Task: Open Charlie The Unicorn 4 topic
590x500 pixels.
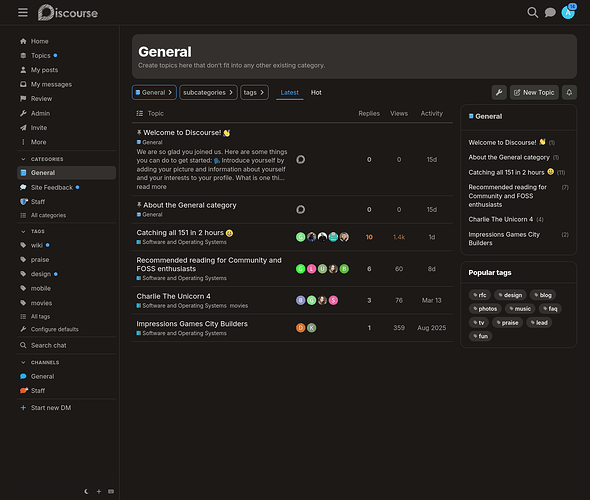Action: (173, 296)
